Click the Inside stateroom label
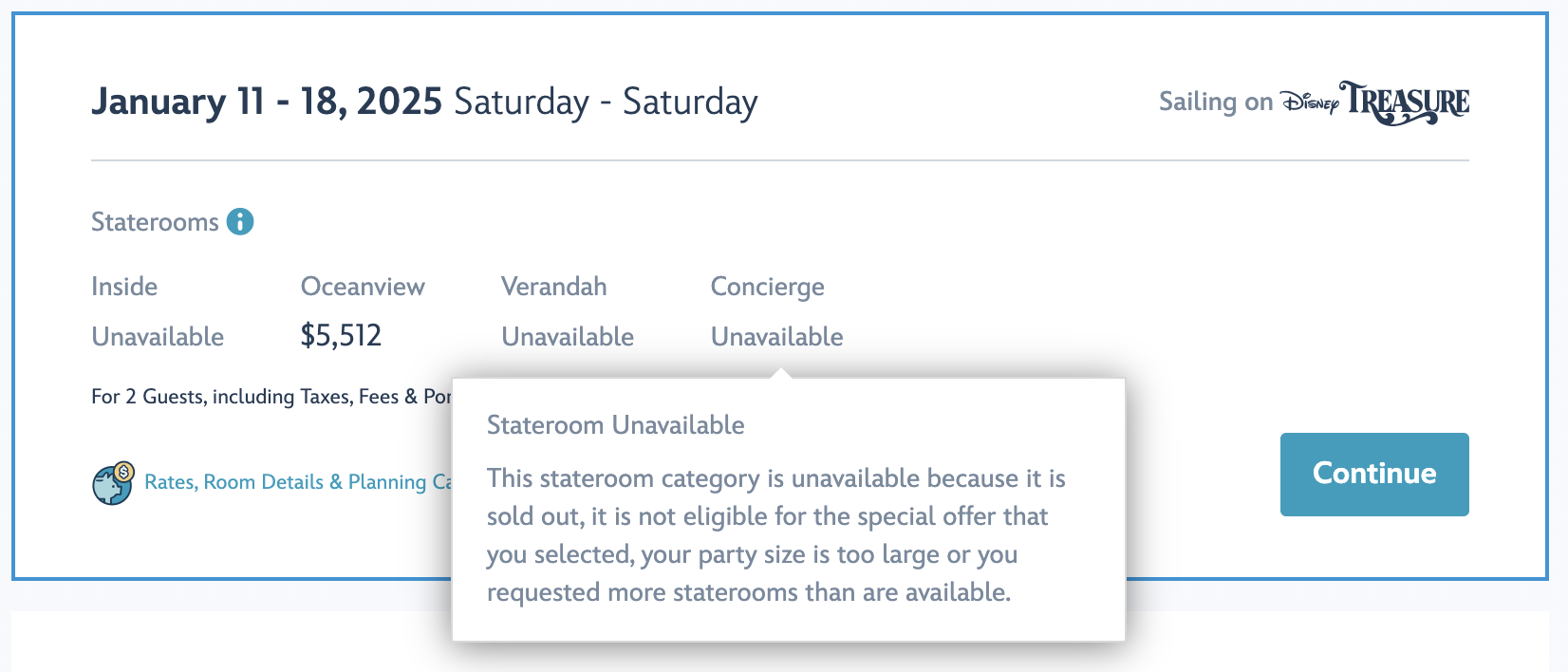This screenshot has height=672, width=1568. 124,287
